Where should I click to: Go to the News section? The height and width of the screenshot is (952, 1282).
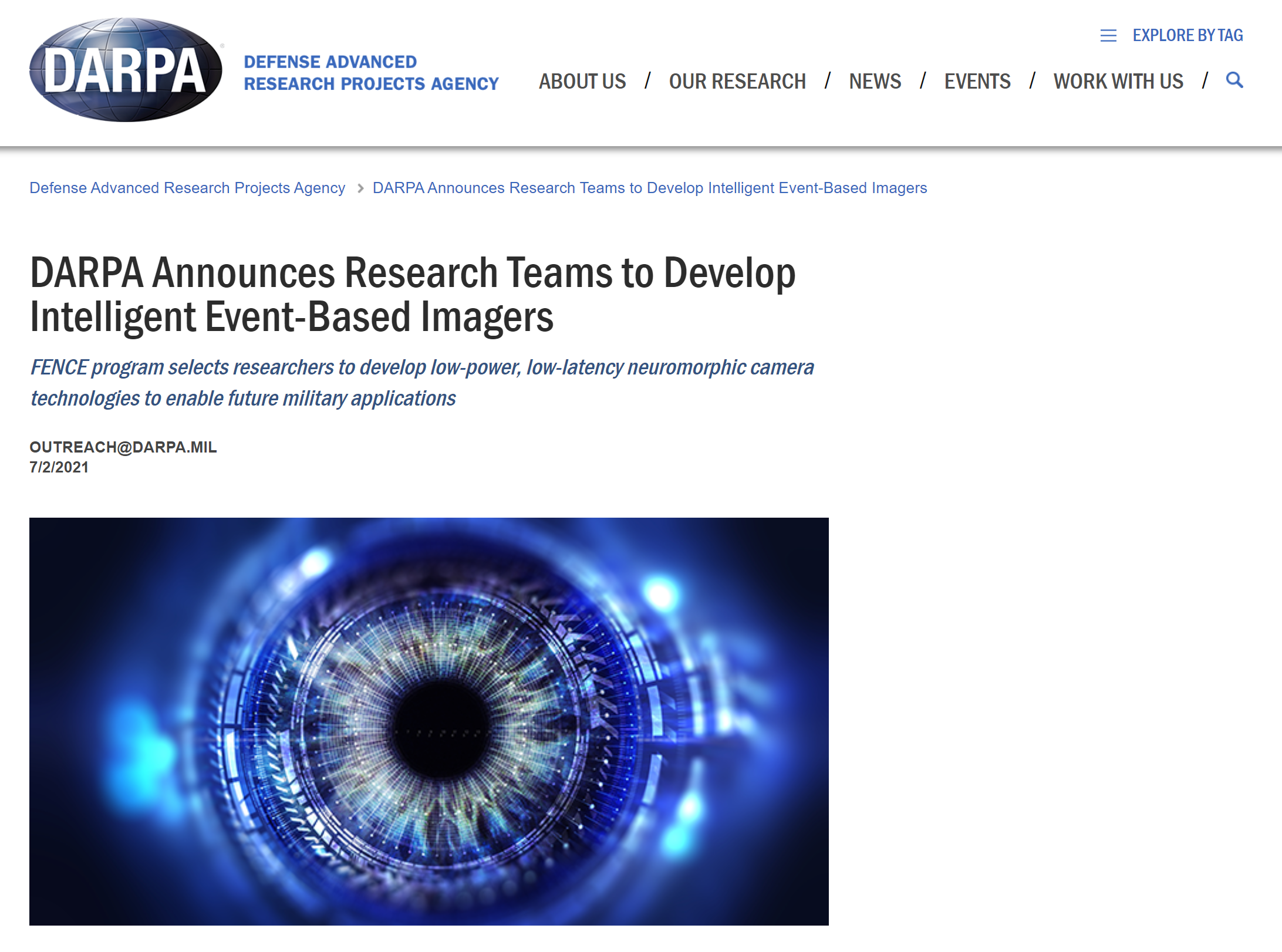tap(875, 82)
